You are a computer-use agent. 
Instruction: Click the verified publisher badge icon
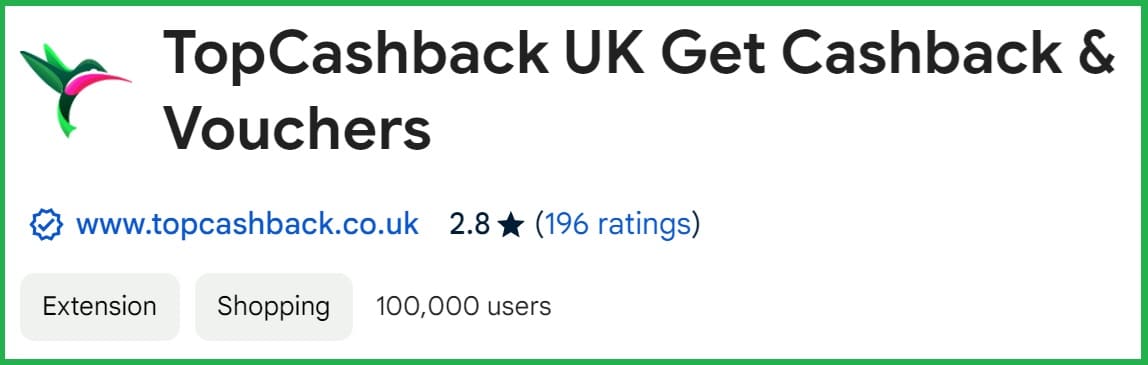(x=46, y=225)
